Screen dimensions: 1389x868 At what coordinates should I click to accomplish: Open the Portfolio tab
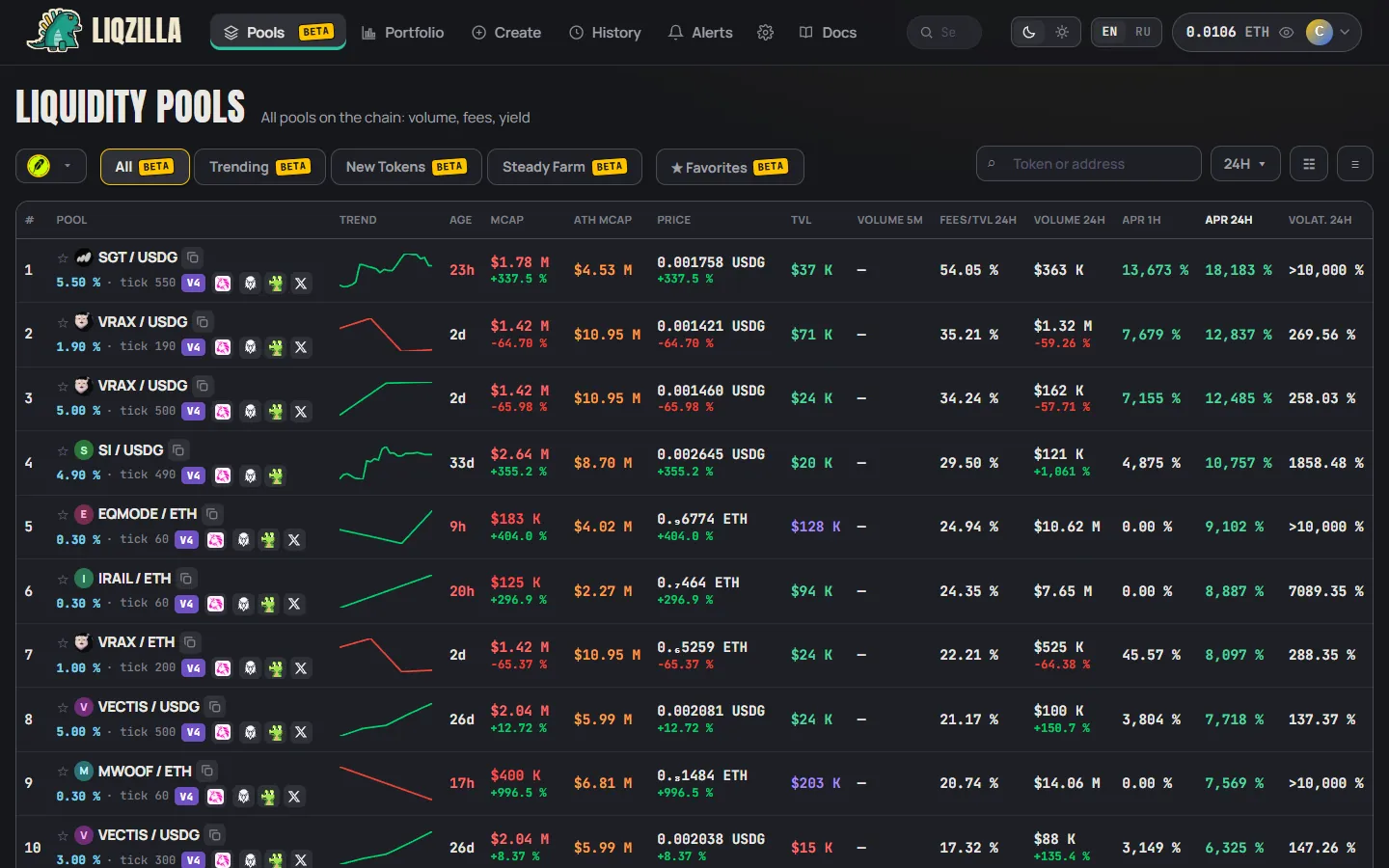pyautogui.click(x=403, y=33)
